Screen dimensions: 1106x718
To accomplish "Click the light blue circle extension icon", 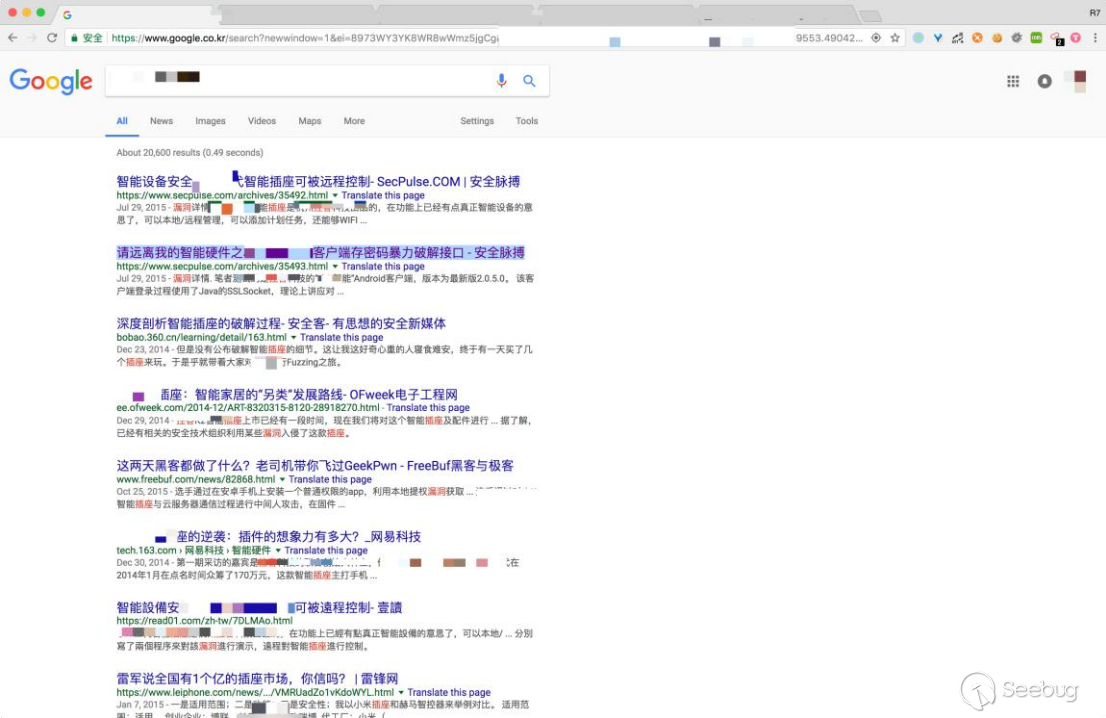I will tap(918, 38).
